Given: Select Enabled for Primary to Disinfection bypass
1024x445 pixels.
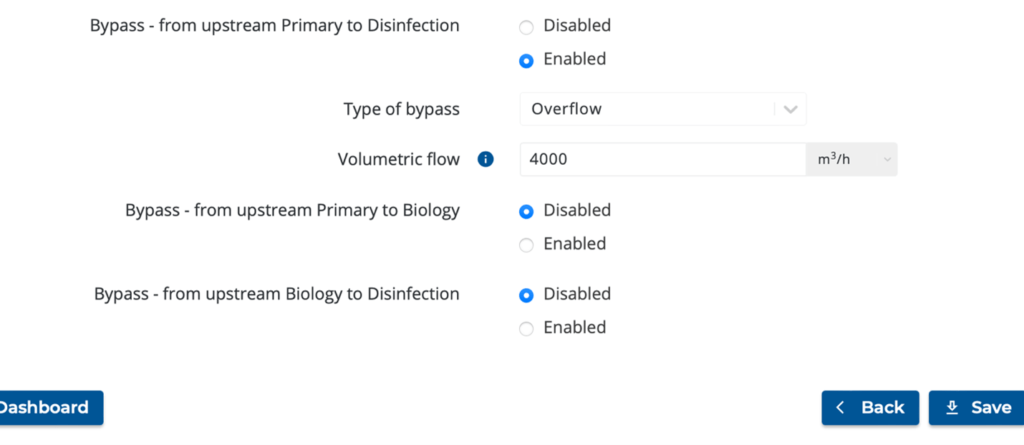Looking at the screenshot, I should pyautogui.click(x=526, y=61).
